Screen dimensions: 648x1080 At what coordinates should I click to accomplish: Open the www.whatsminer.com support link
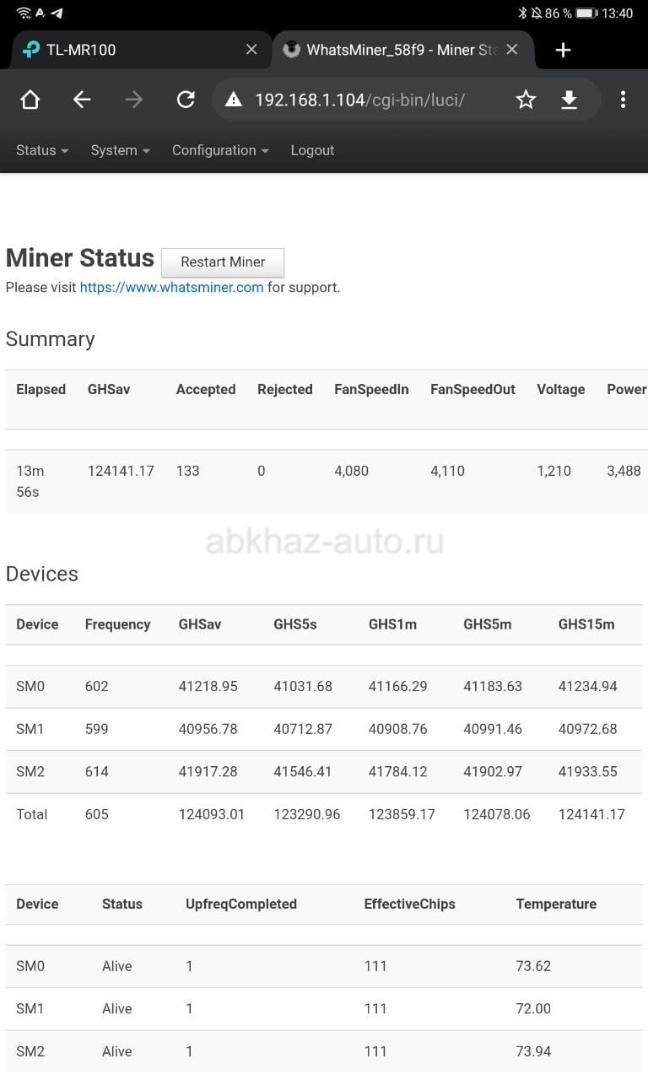171,287
